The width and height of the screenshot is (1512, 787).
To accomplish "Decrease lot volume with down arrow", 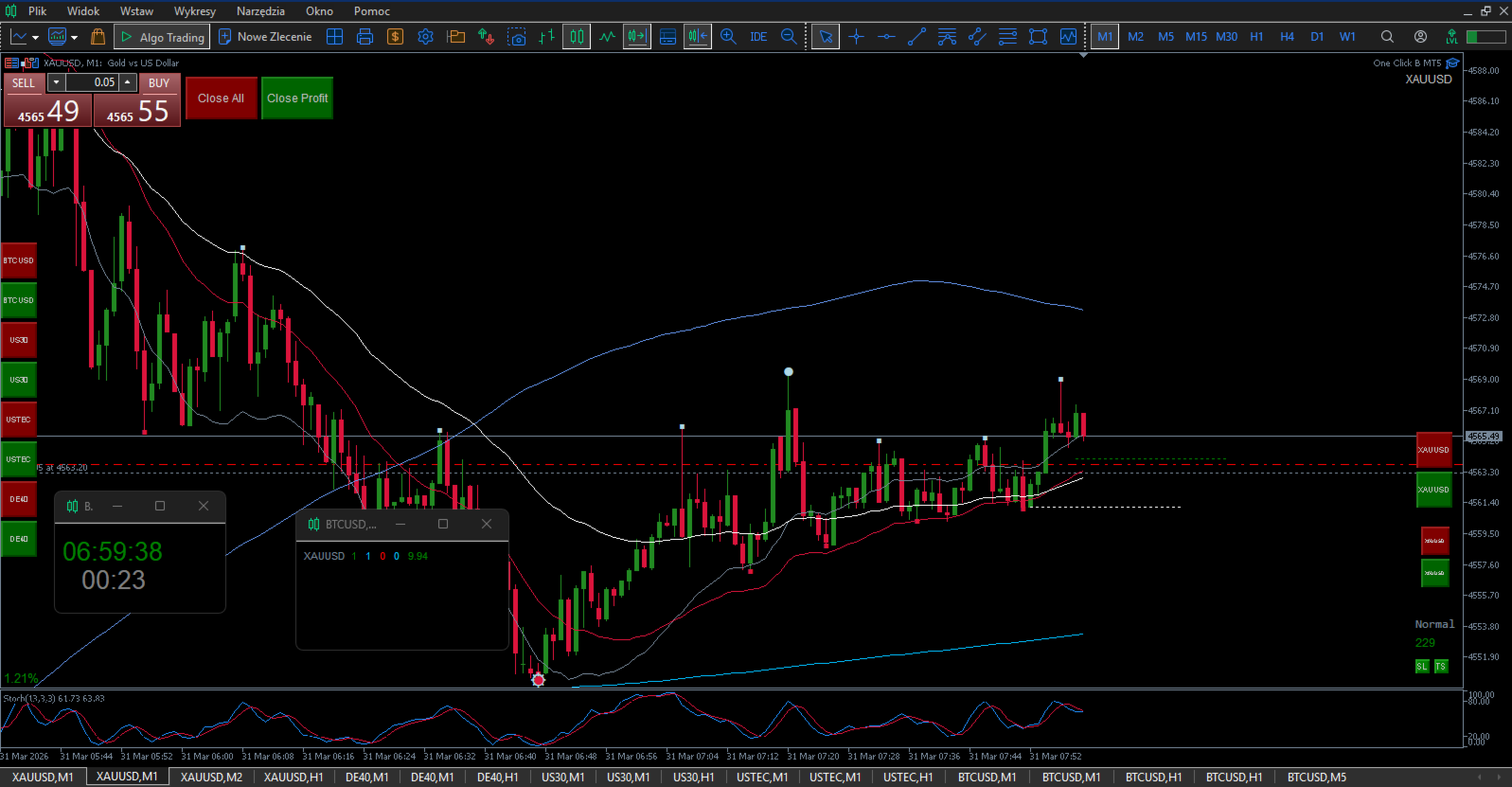I will tap(57, 82).
